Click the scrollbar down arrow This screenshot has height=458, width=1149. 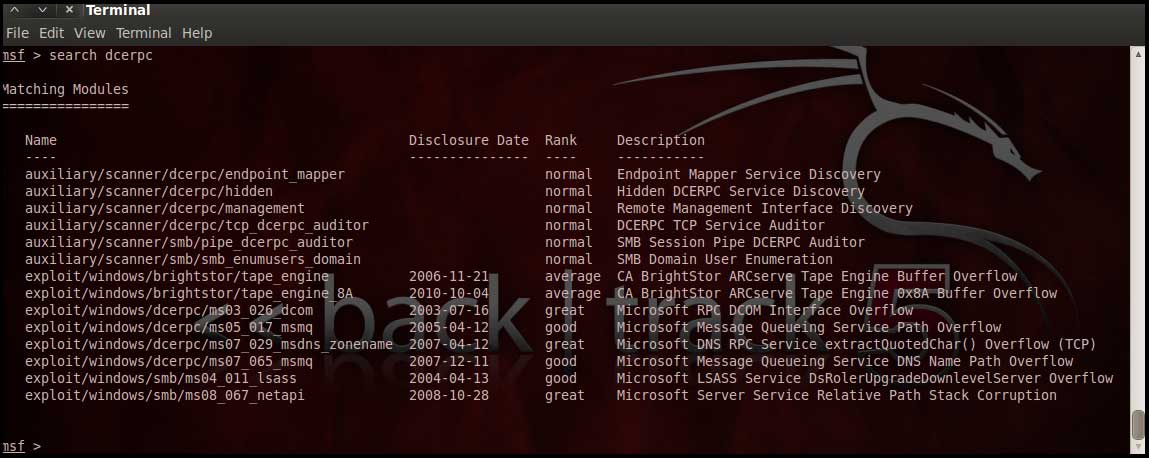[1139, 447]
